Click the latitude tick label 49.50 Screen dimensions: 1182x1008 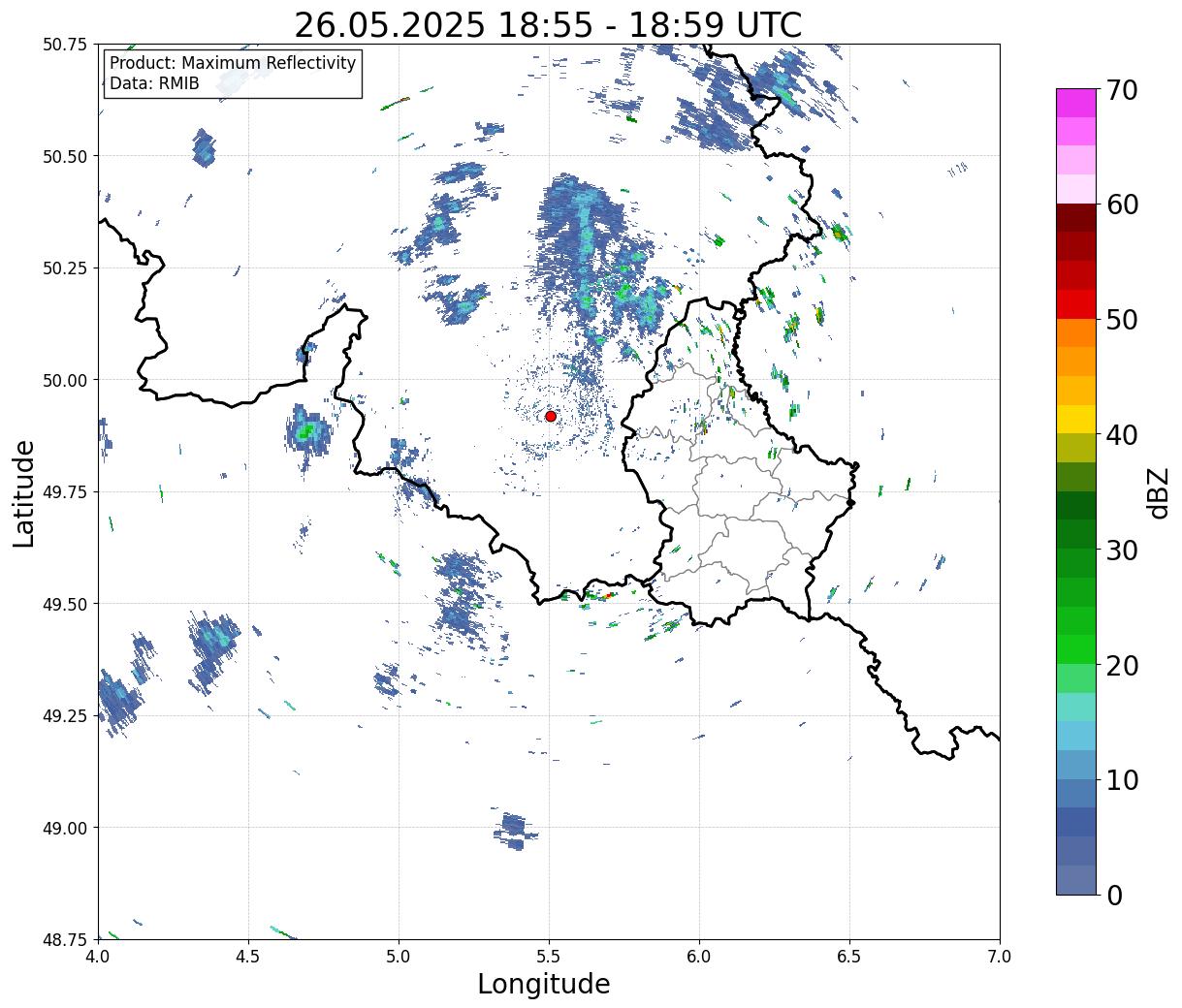[x=65, y=604]
